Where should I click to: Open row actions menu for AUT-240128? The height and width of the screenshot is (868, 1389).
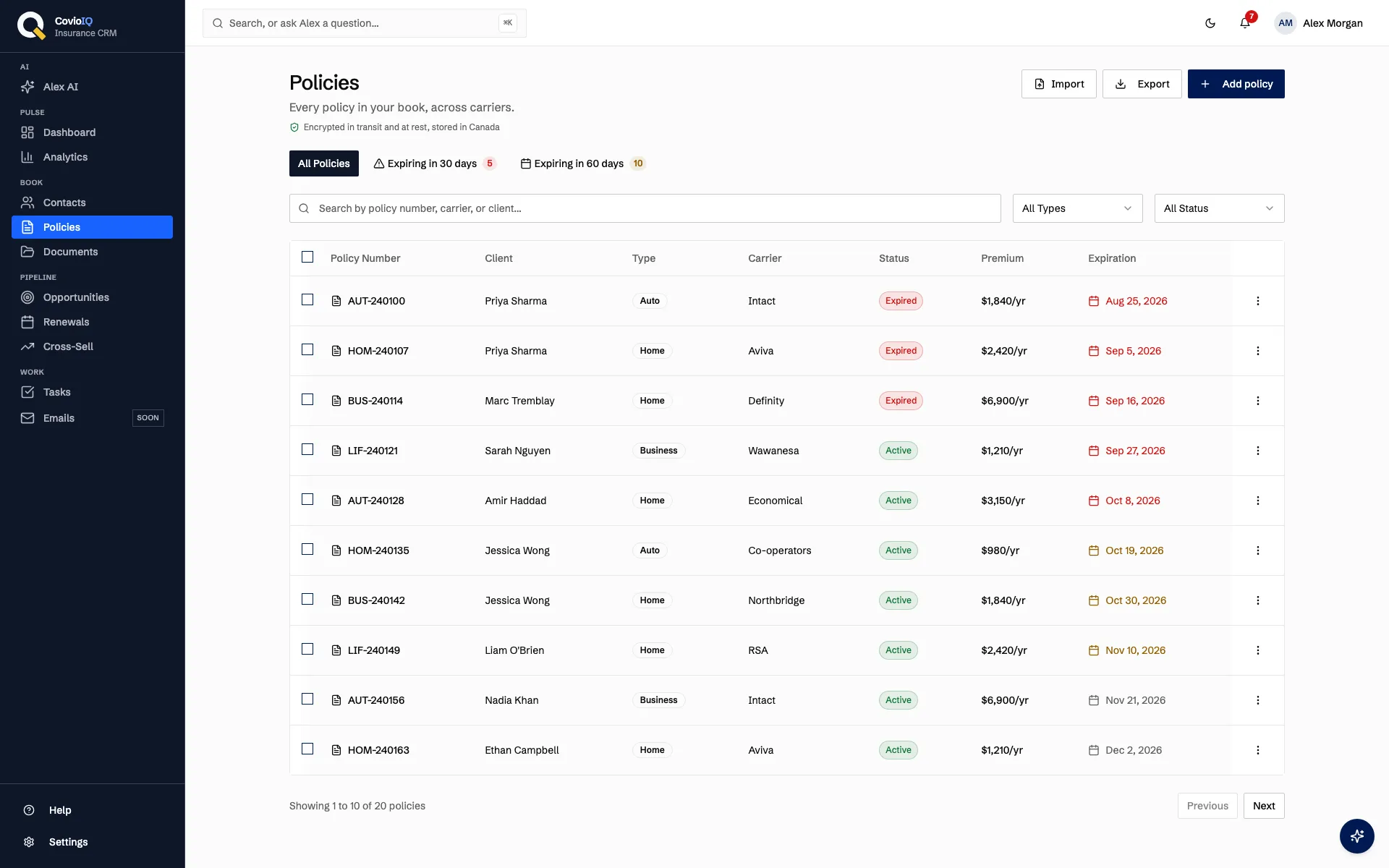[1257, 501]
